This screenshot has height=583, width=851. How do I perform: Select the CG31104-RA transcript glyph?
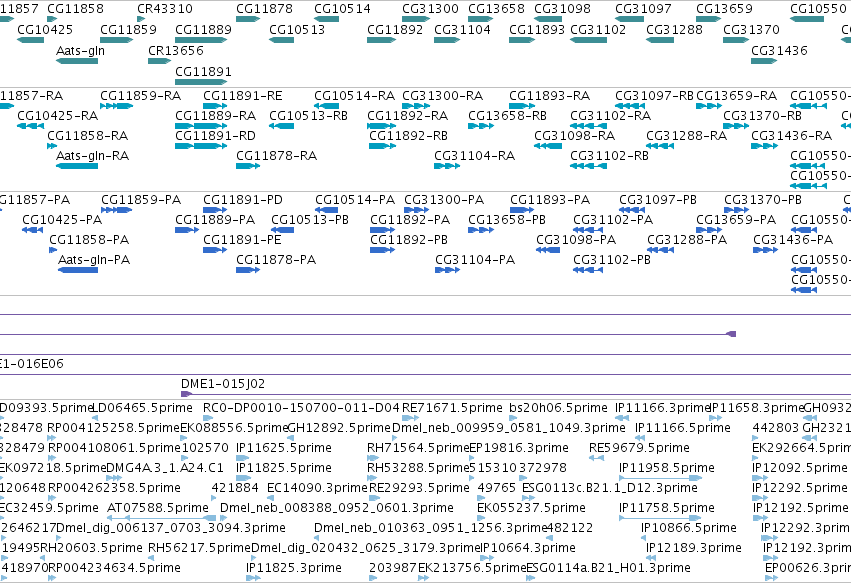coord(447,166)
